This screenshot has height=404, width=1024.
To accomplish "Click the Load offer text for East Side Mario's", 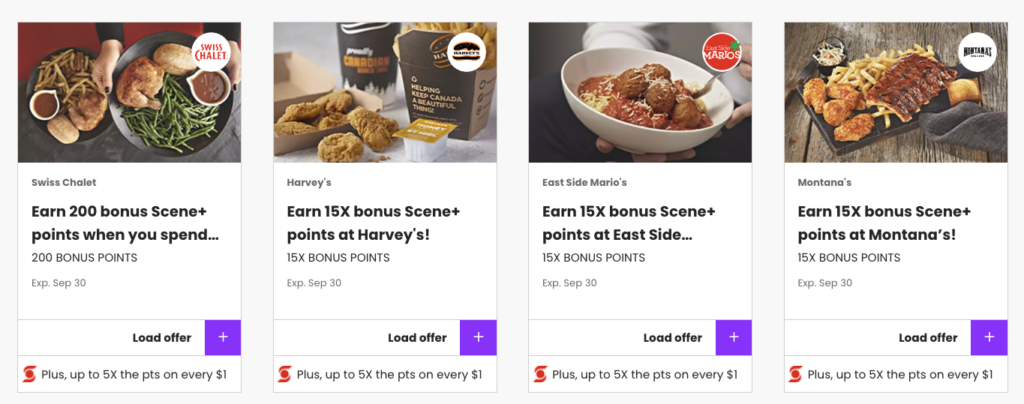I will tap(673, 337).
